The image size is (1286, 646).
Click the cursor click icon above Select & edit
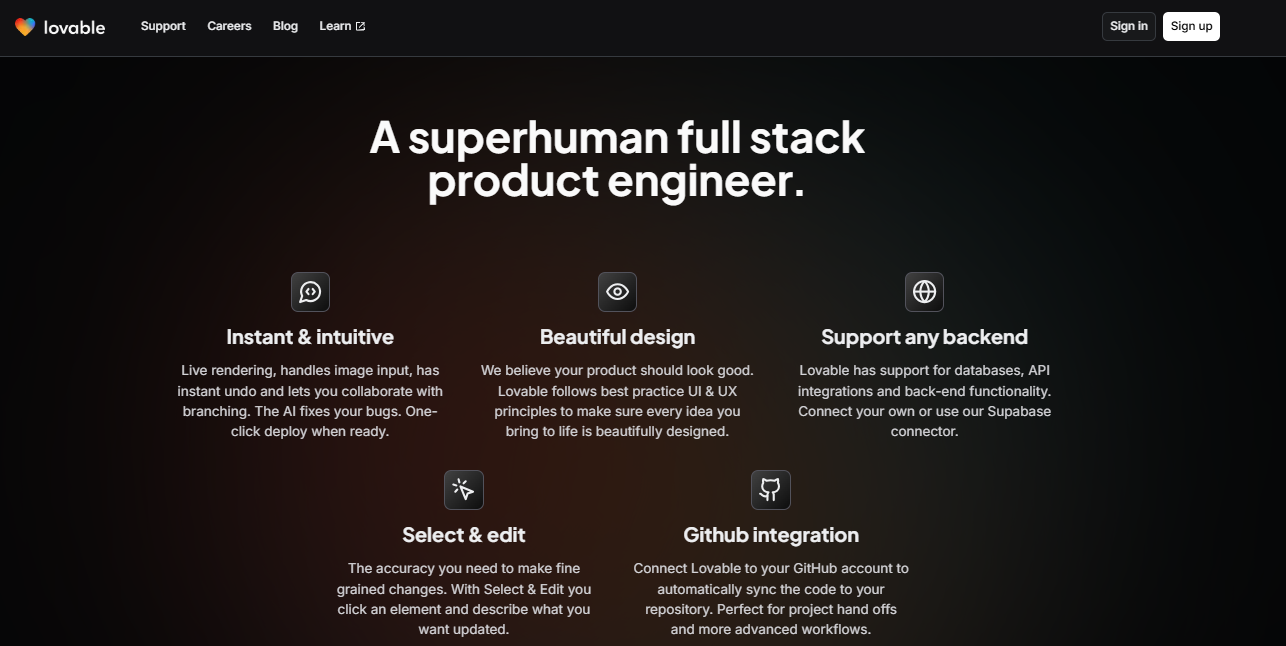[x=463, y=490]
